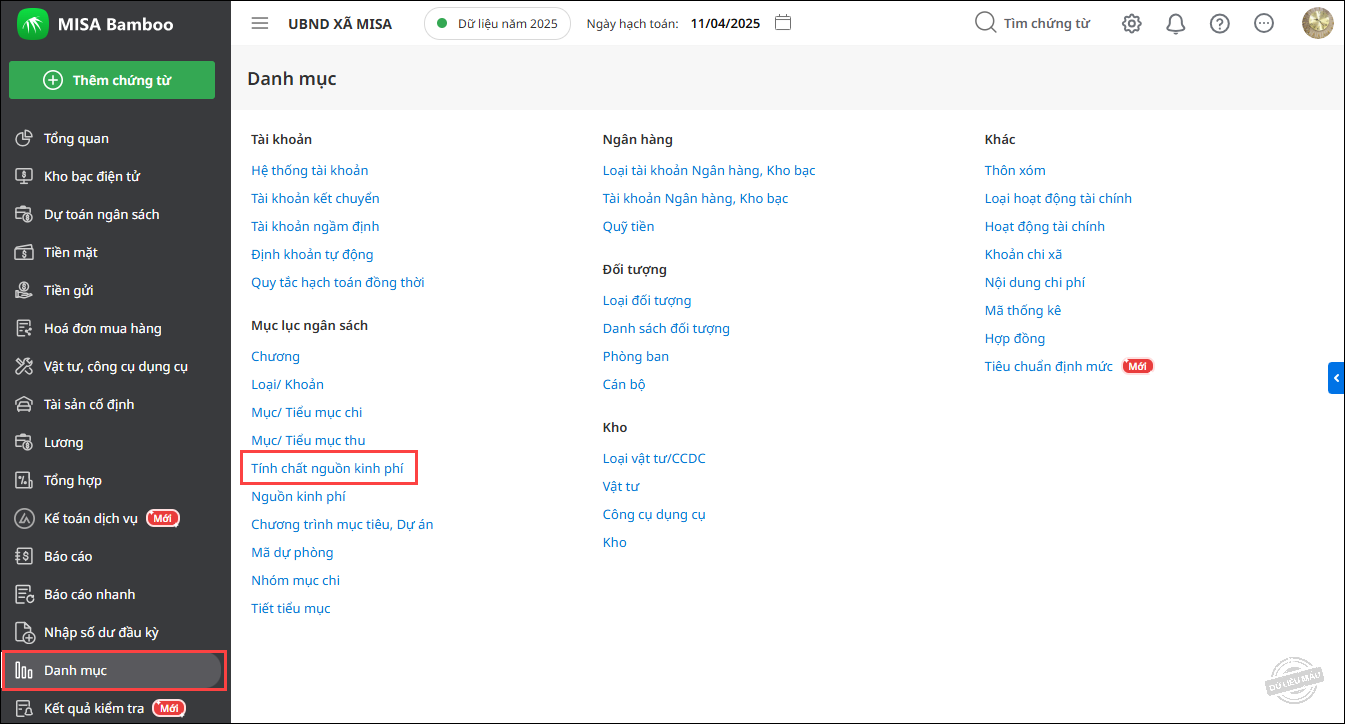Image resolution: width=1345 pixels, height=724 pixels.
Task: Open settings gear icon
Action: coord(1132,23)
